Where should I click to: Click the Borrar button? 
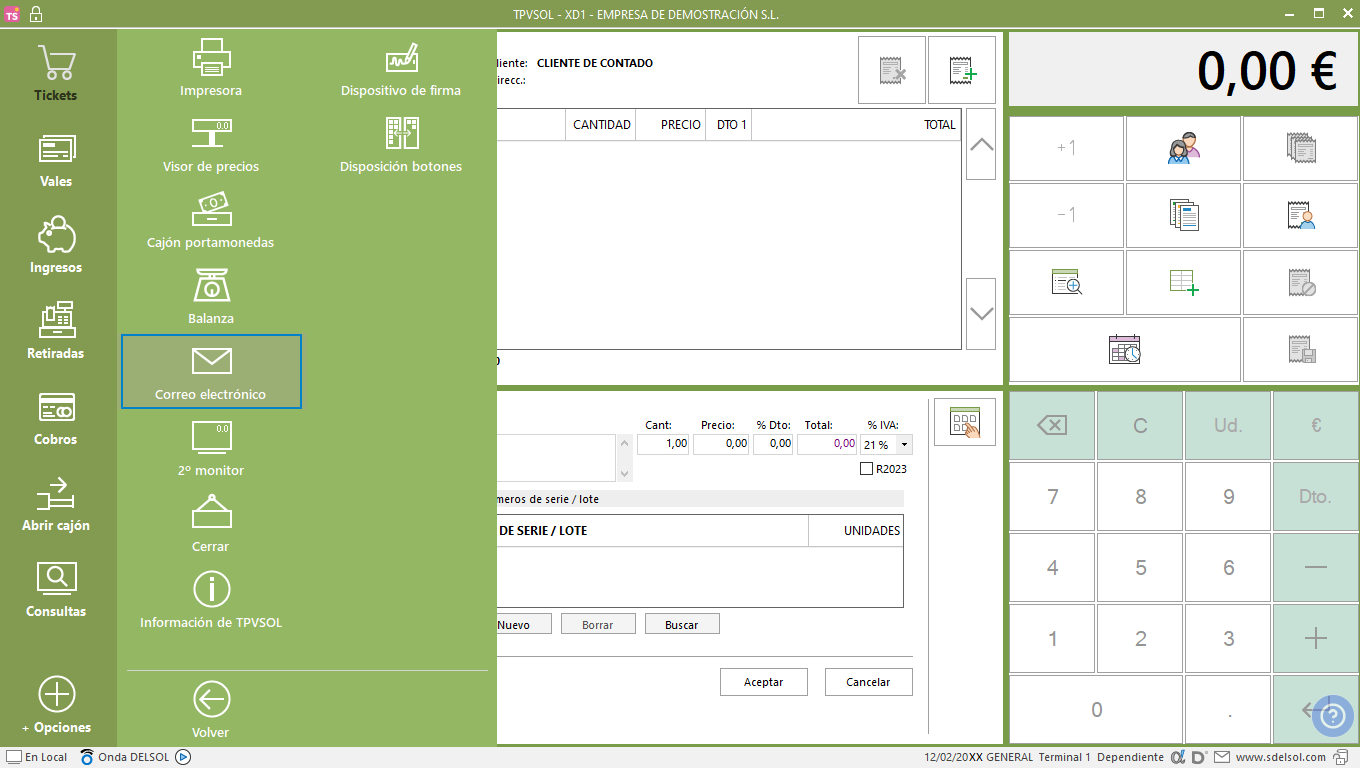pos(598,624)
